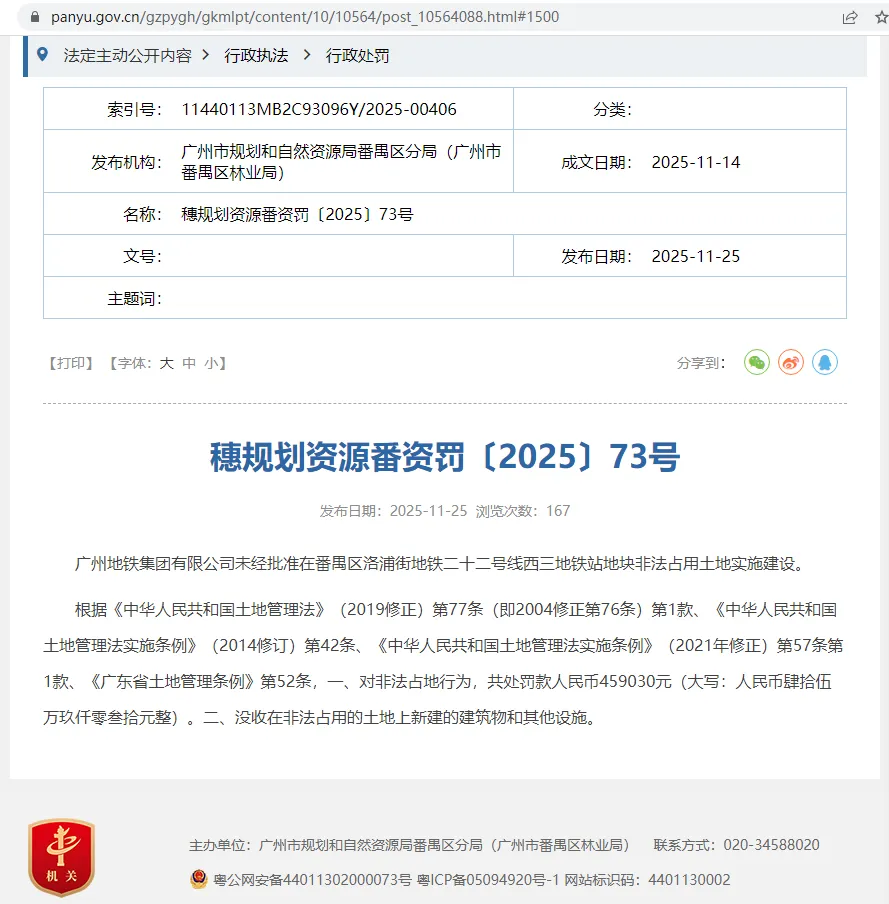Image resolution: width=889 pixels, height=904 pixels.
Task: Click the 文号: label
Action: (x=142, y=256)
